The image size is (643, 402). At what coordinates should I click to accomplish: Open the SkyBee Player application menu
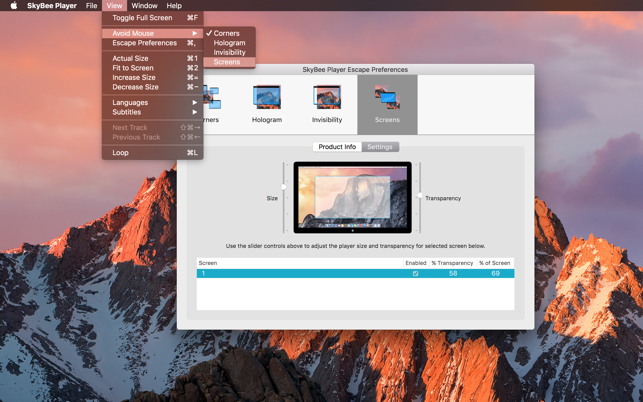(52, 5)
